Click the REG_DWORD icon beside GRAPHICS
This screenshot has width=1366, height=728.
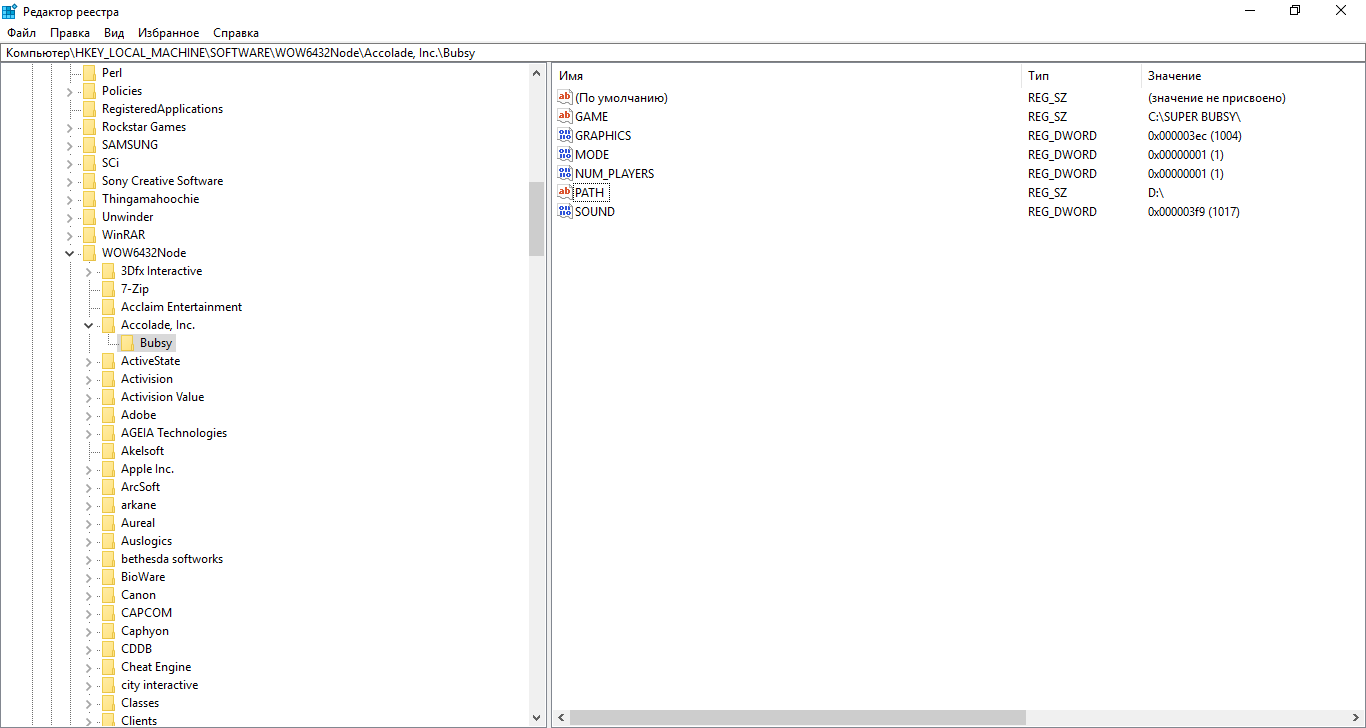(564, 135)
